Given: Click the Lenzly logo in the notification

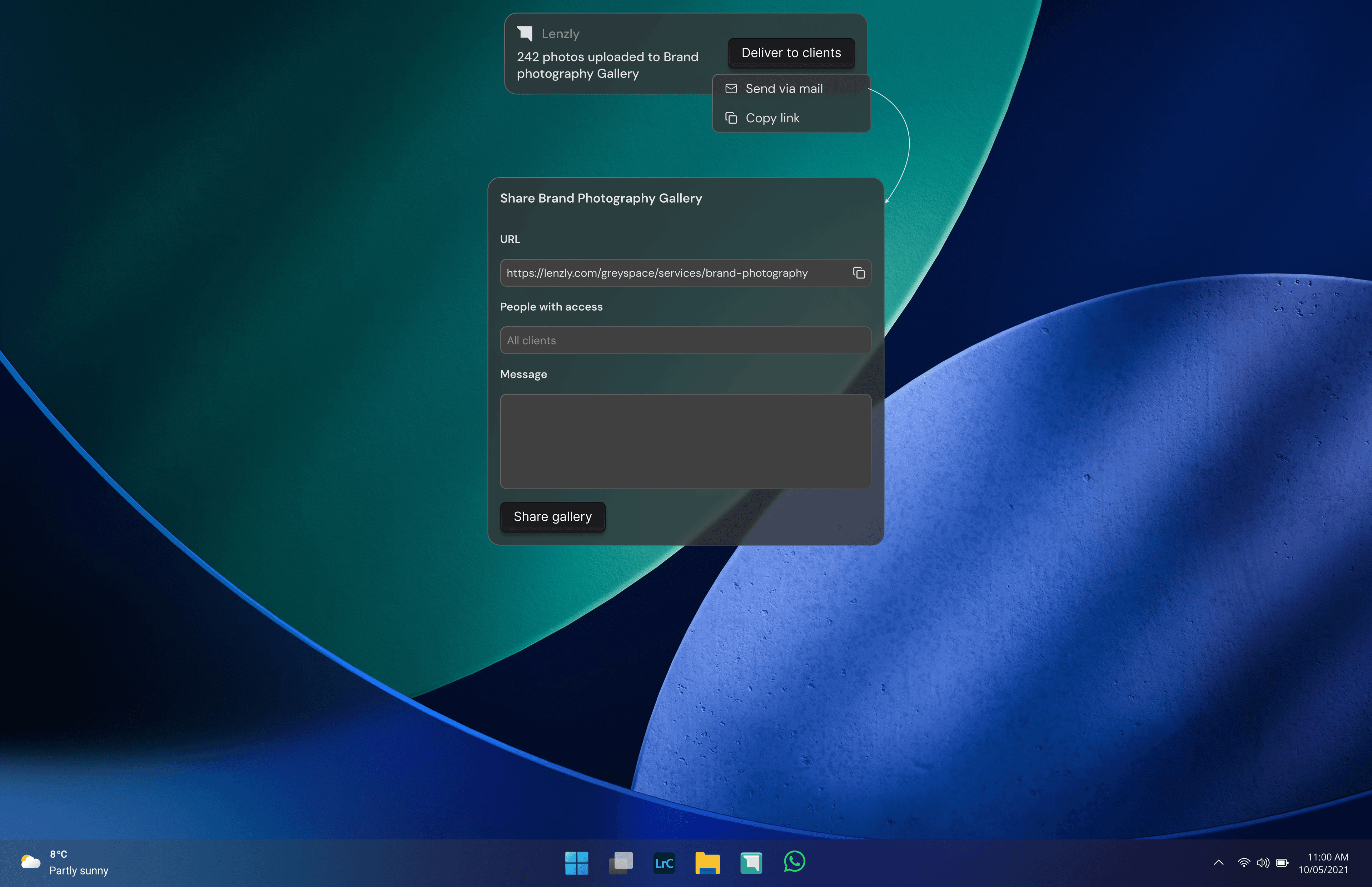Looking at the screenshot, I should (x=525, y=33).
